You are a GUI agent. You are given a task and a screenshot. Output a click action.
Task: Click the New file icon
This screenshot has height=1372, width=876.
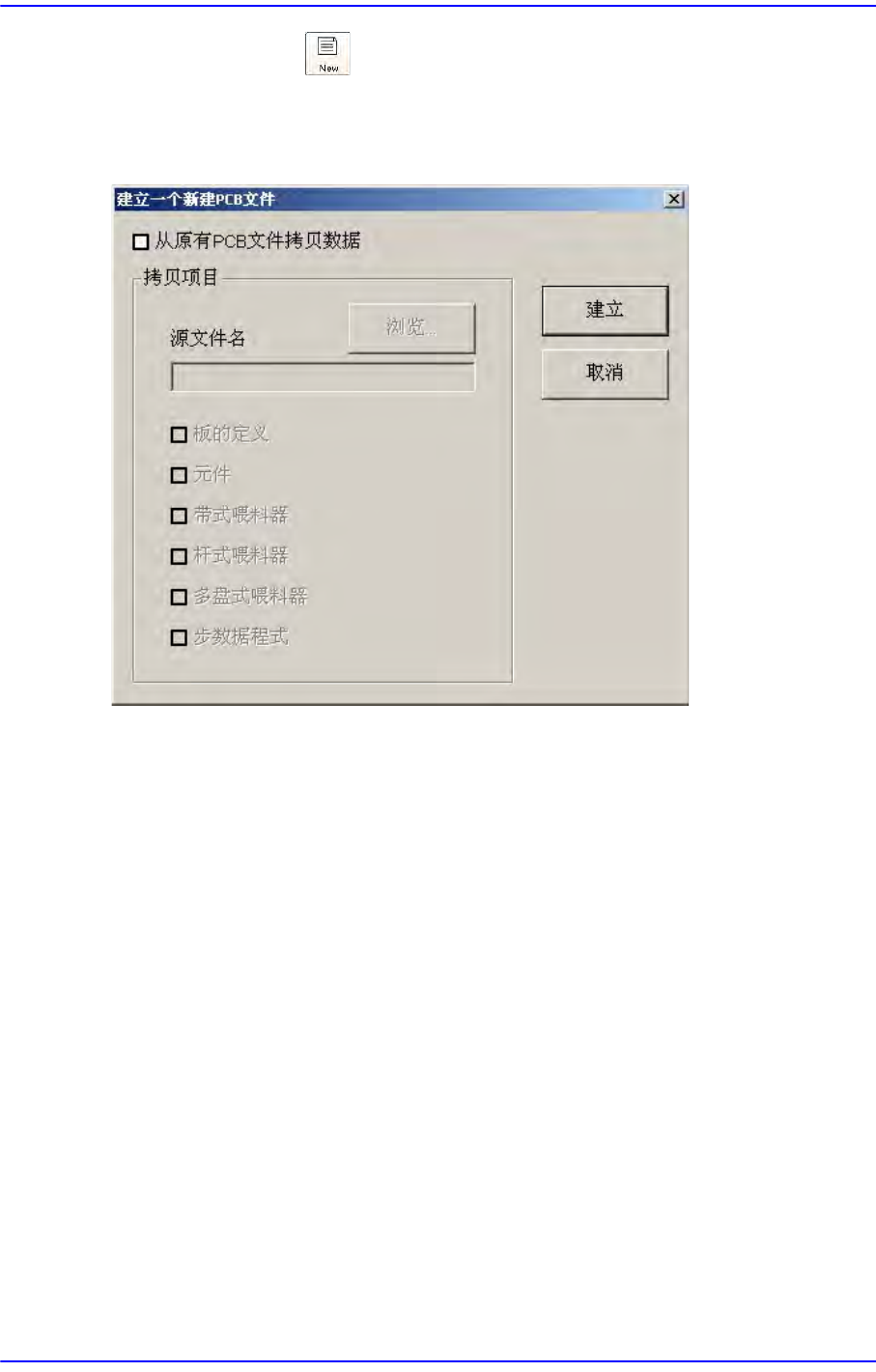(x=328, y=54)
